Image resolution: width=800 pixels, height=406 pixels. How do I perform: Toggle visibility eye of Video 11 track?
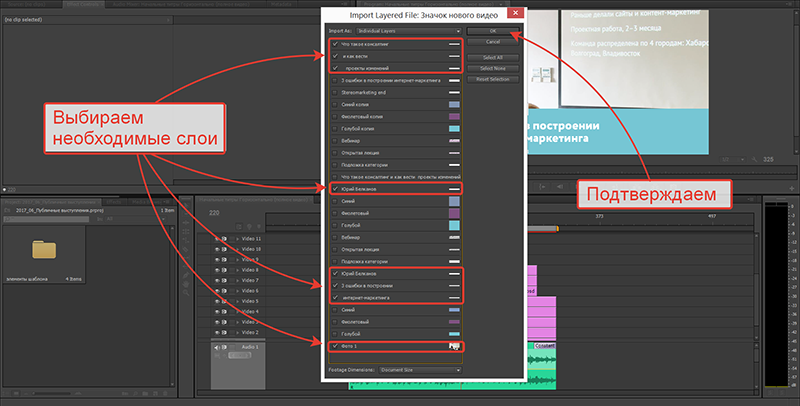tap(217, 240)
